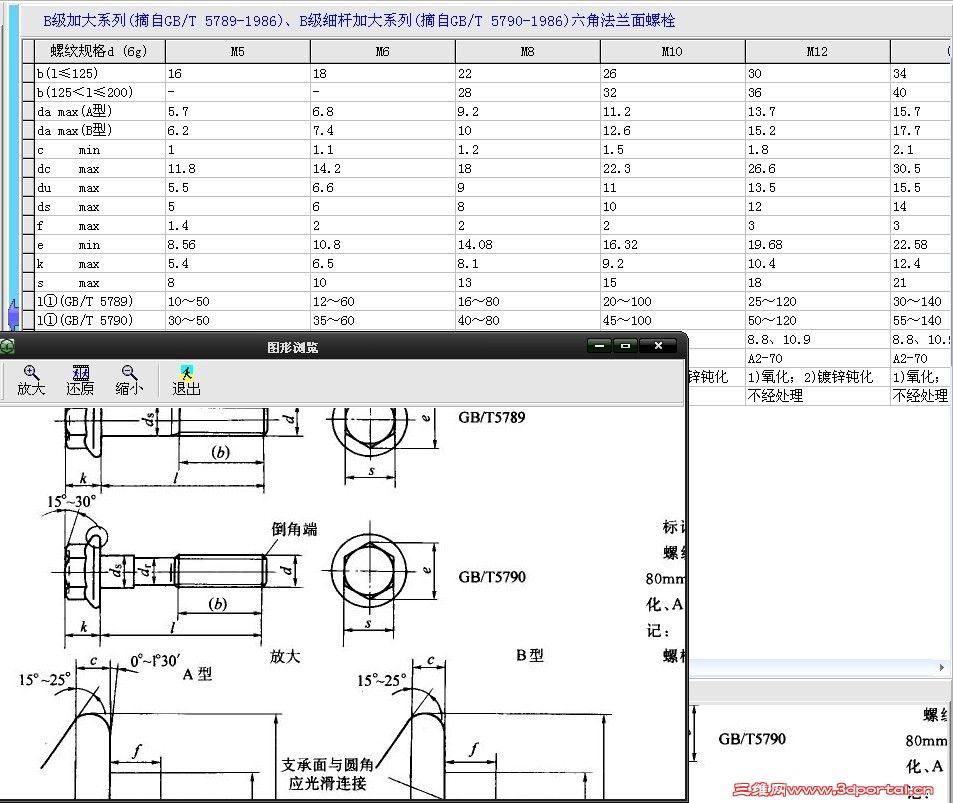The width and height of the screenshot is (953, 803).
Task: Select the ds max row label
Action: click(x=100, y=206)
